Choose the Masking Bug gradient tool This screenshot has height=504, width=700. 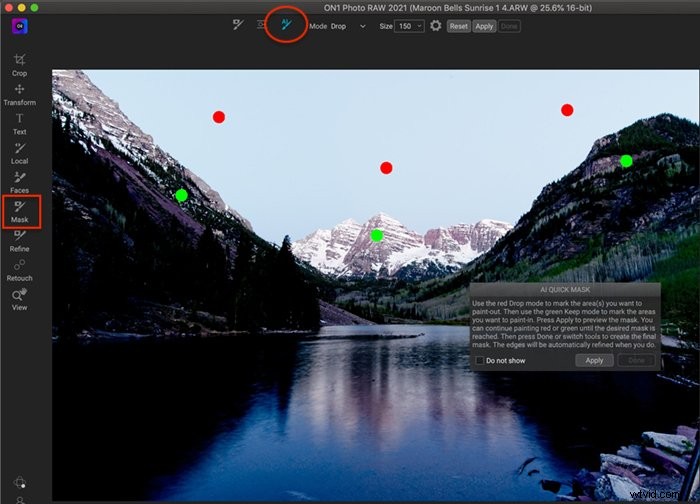pos(262,25)
